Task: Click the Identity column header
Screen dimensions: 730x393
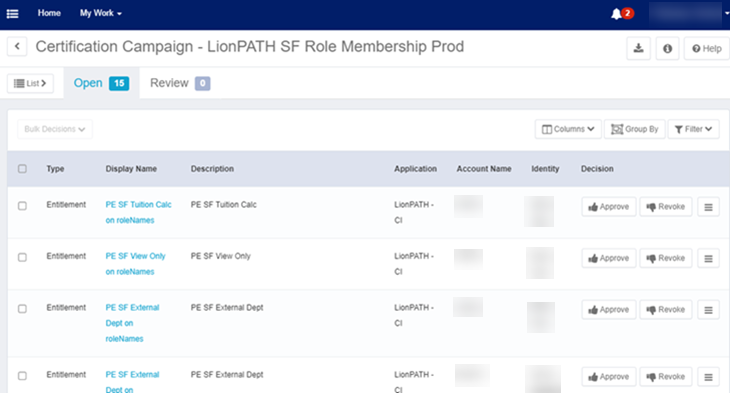Action: [545, 169]
